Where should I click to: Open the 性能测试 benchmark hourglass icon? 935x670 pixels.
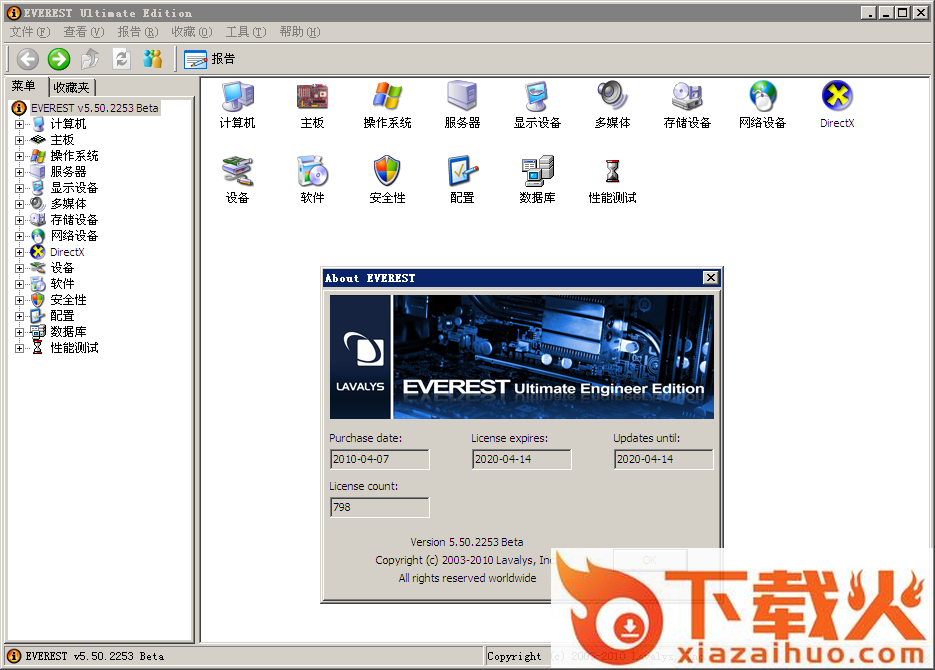[612, 173]
